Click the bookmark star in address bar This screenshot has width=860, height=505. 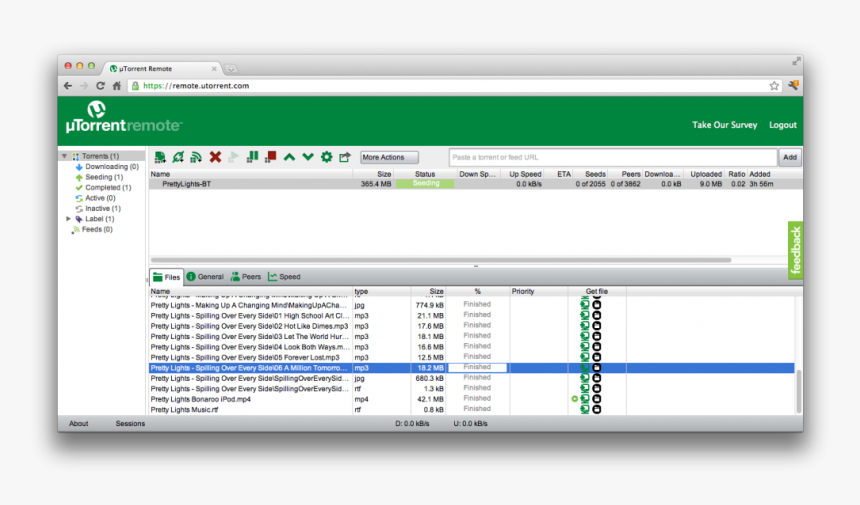774,86
